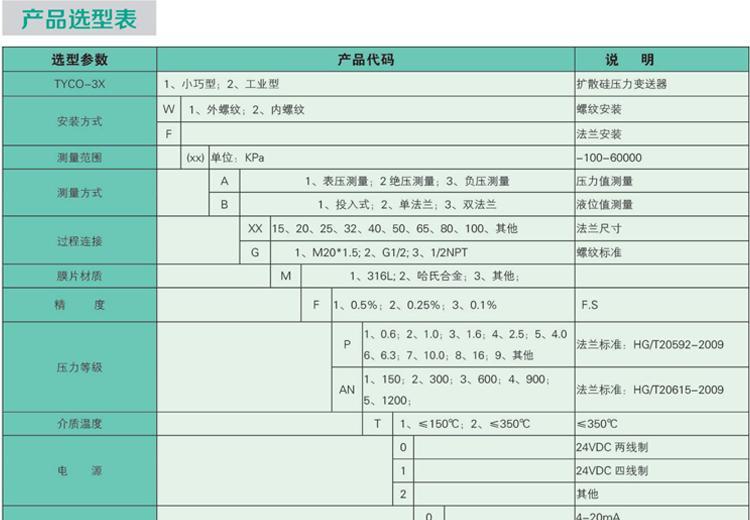Select the 产品代码 header cell
This screenshot has width=750, height=520.
(365, 60)
